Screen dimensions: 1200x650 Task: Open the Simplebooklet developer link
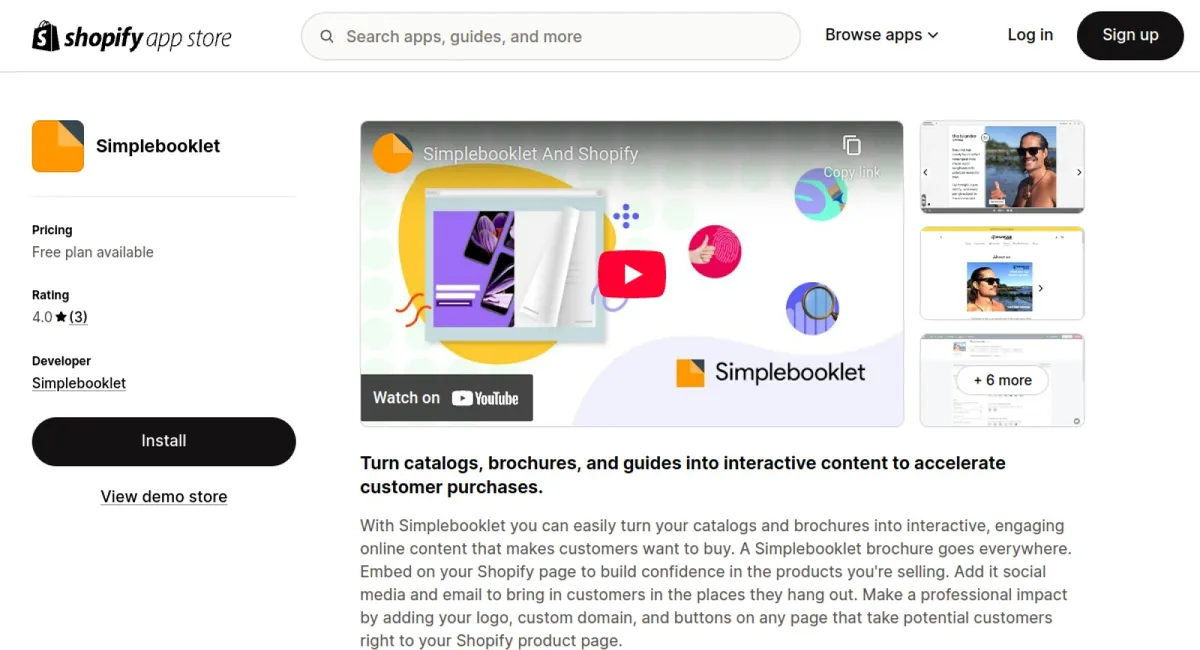pyautogui.click(x=79, y=383)
